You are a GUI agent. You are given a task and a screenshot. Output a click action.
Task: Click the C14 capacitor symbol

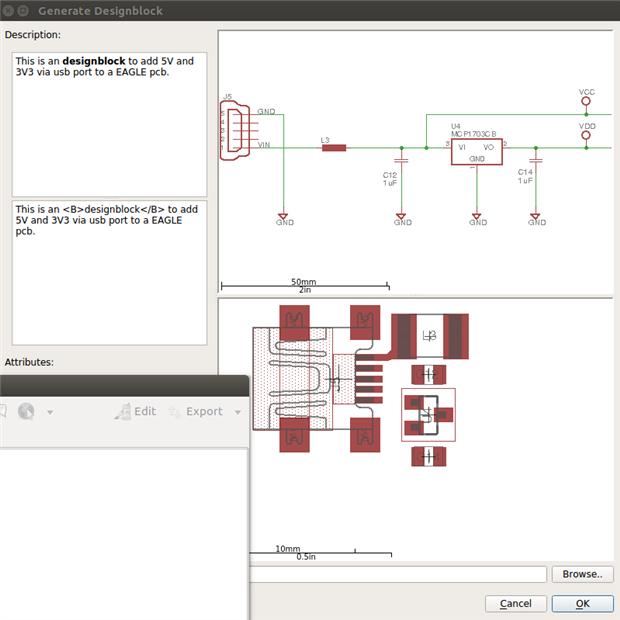pos(536,160)
